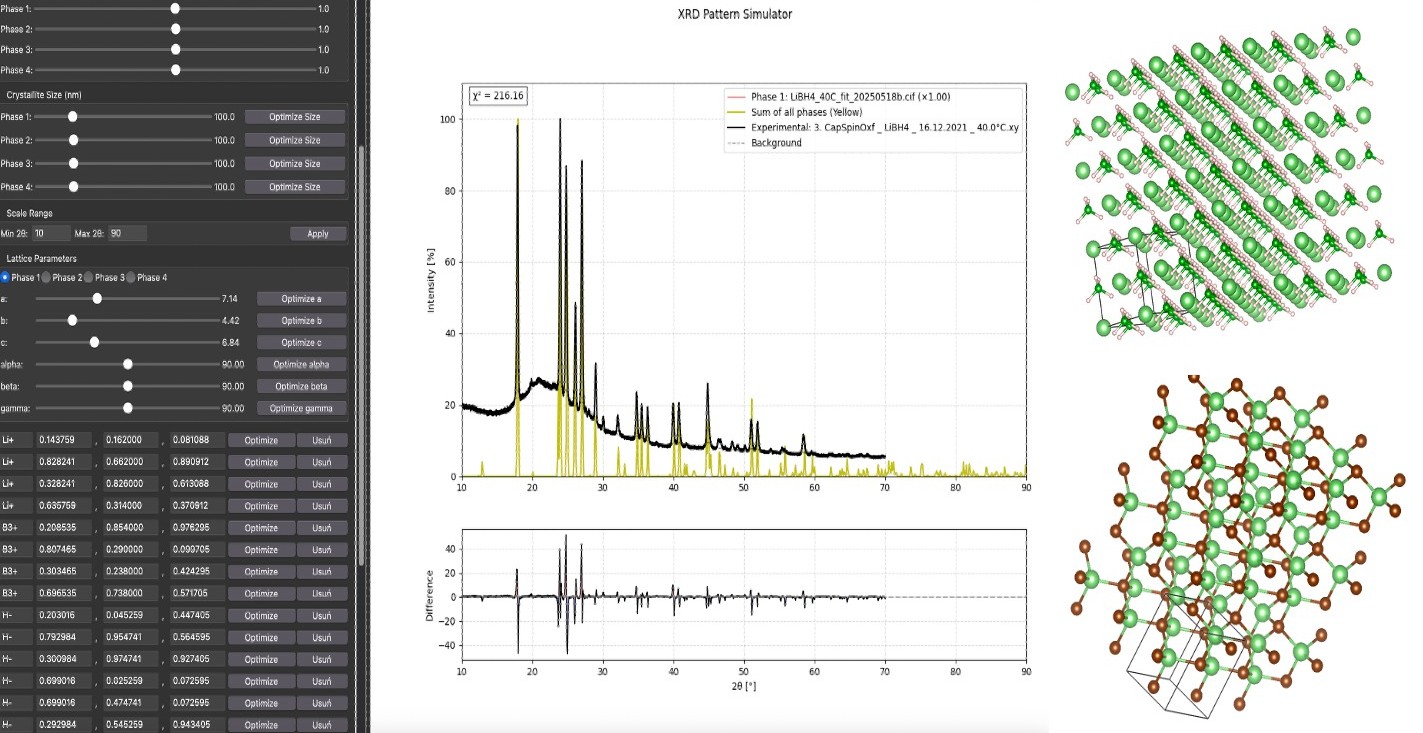Click the crystallite size Phase 4 slider handle
The width and height of the screenshot is (1423, 733).
point(72,187)
